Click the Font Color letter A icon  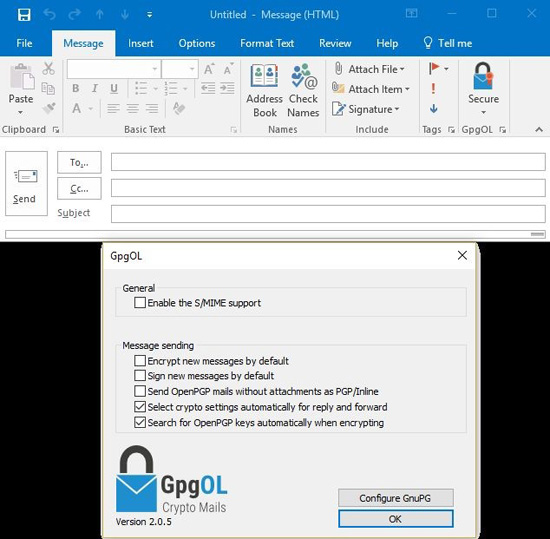76,108
